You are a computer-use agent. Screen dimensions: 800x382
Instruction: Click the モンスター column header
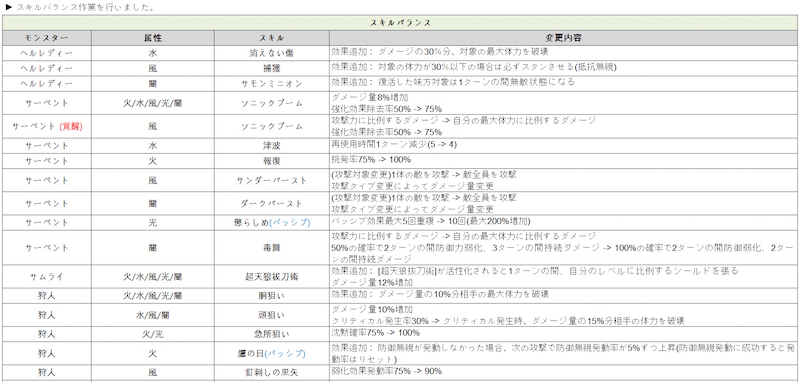coord(47,38)
